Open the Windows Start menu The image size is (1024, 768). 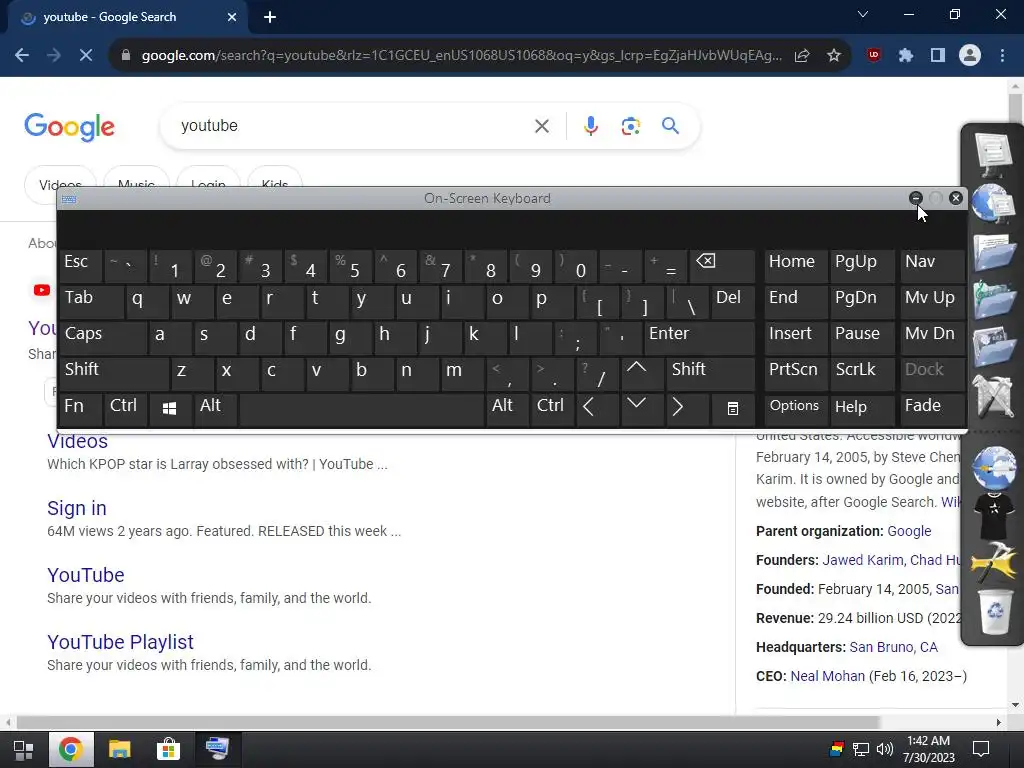[24, 750]
